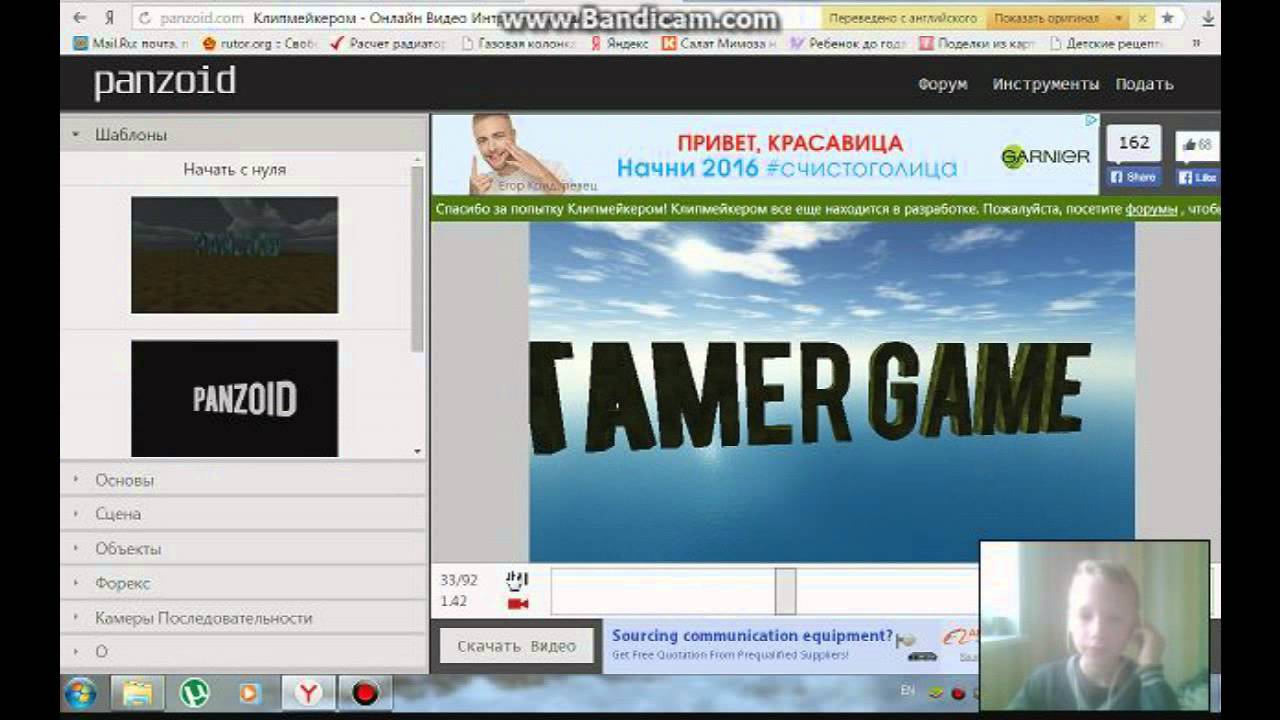1280x720 pixels.
Task: Expand the Объекты section
Action: click(x=128, y=549)
